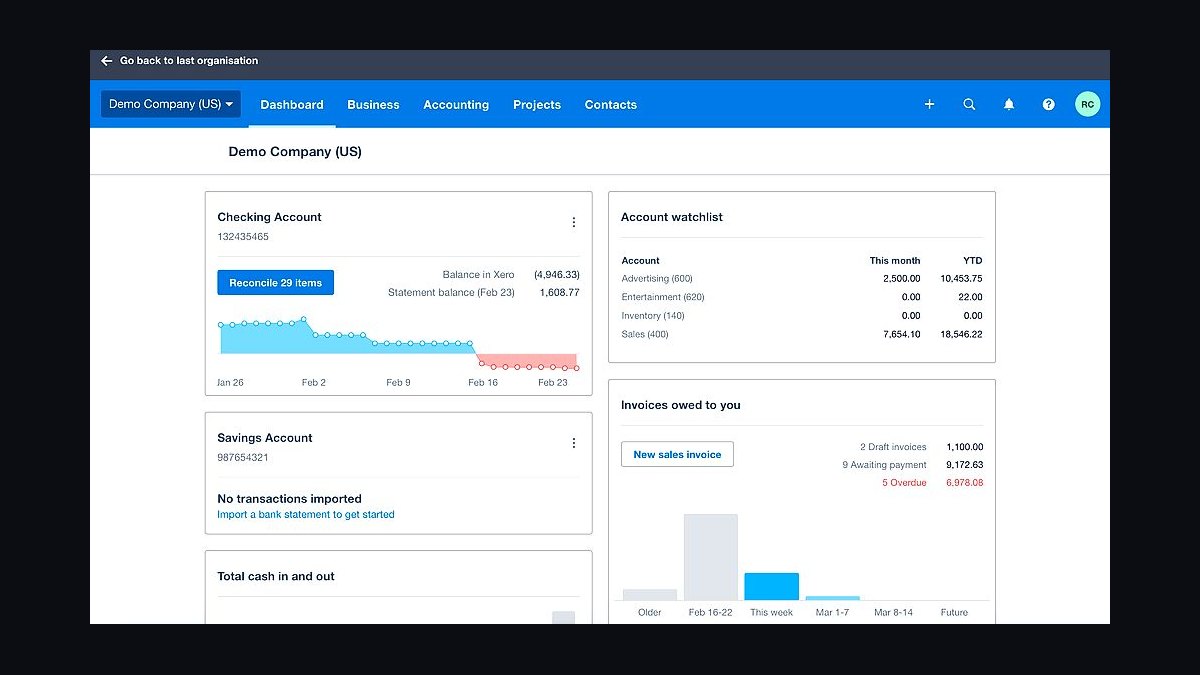Open the Savings Account title link
1200x675 pixels.
coord(265,438)
